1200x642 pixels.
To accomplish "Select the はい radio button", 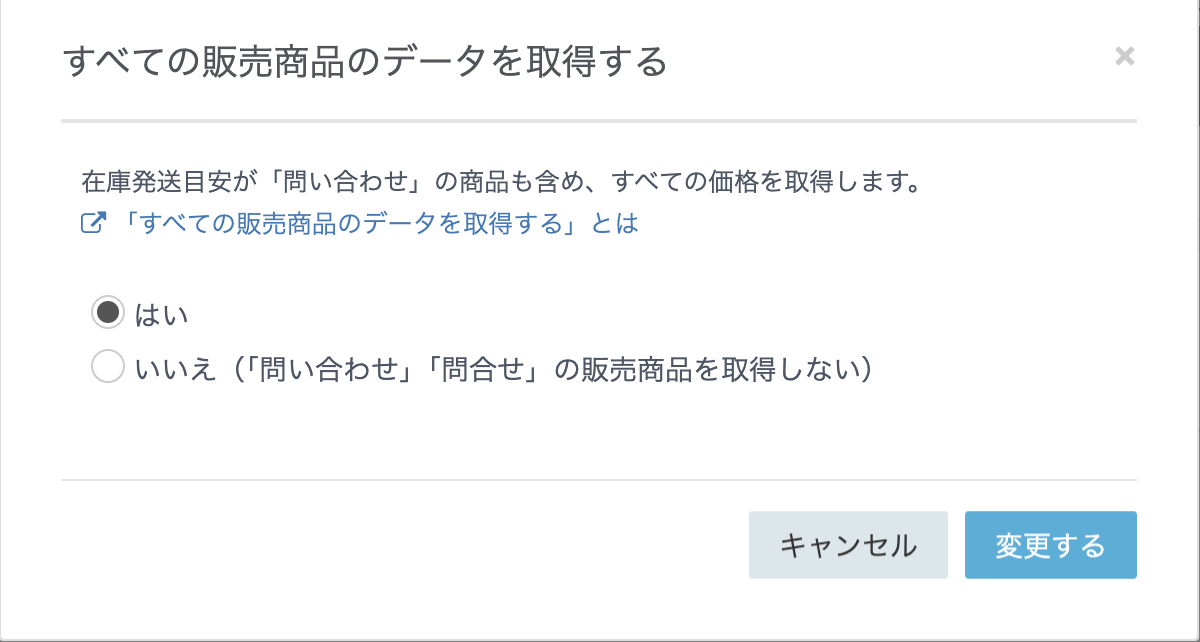I will tap(107, 313).
